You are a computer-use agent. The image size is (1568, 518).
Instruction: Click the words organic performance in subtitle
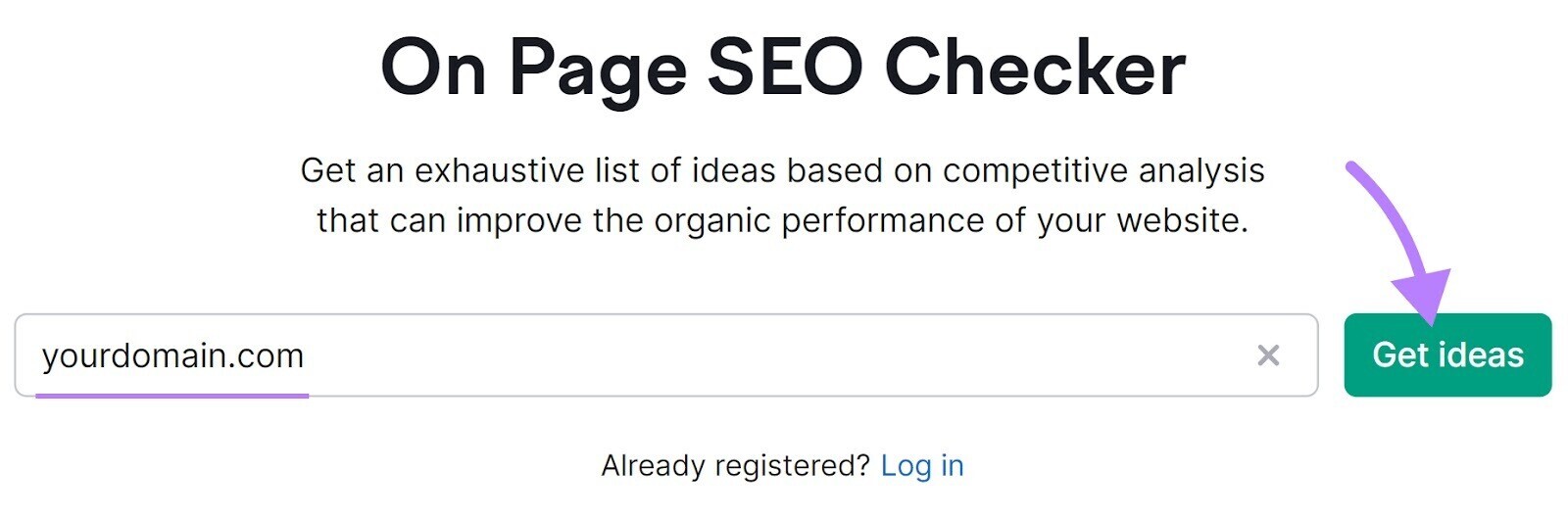click(819, 221)
